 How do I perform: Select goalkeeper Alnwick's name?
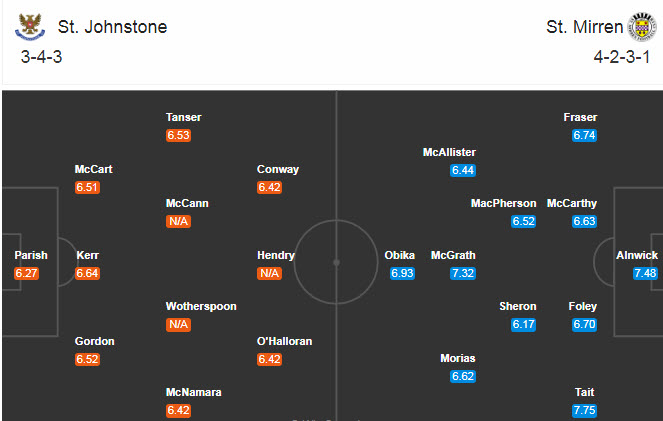pyautogui.click(x=639, y=255)
